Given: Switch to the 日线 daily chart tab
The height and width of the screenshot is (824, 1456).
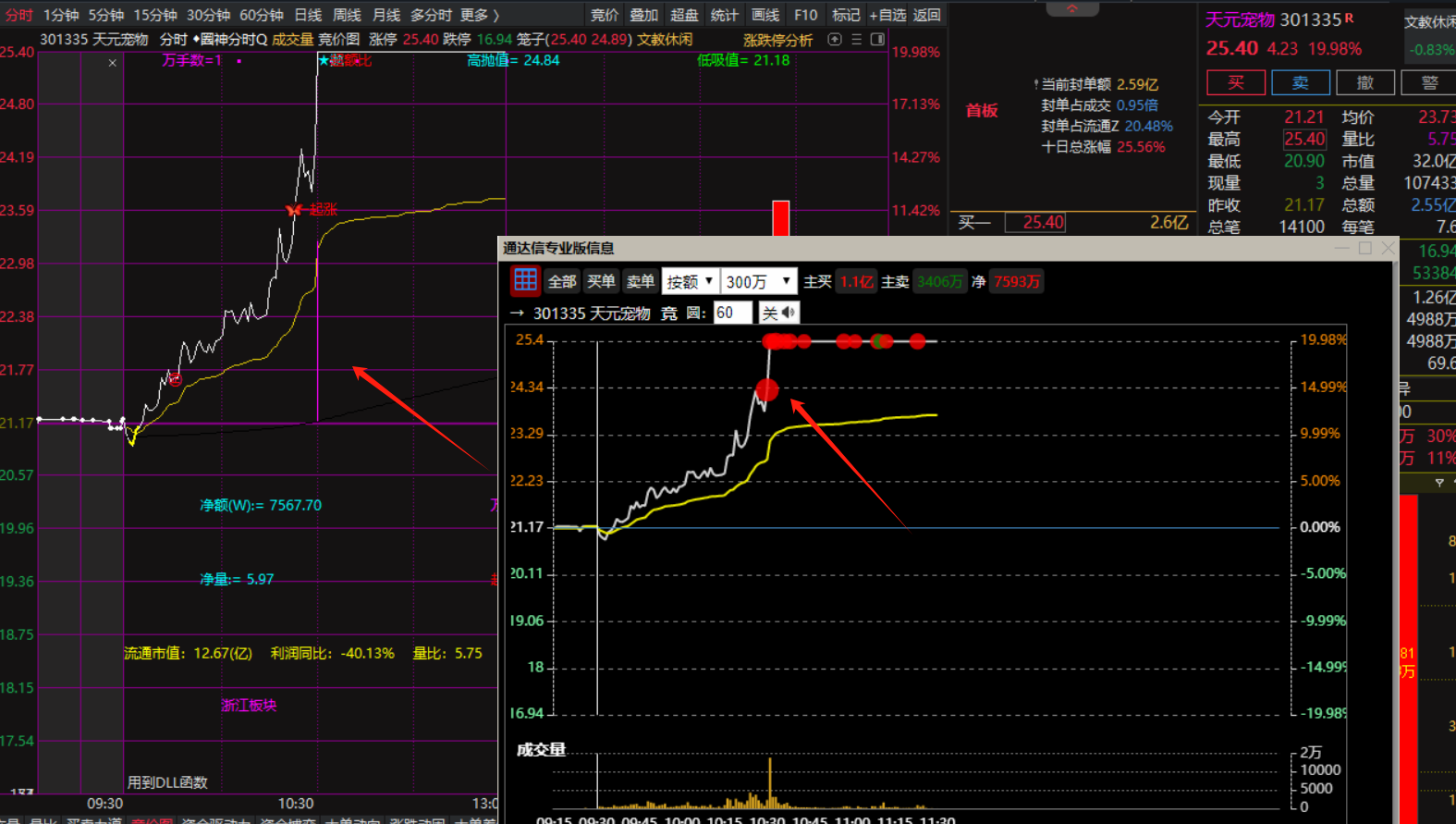Looking at the screenshot, I should coord(308,15).
